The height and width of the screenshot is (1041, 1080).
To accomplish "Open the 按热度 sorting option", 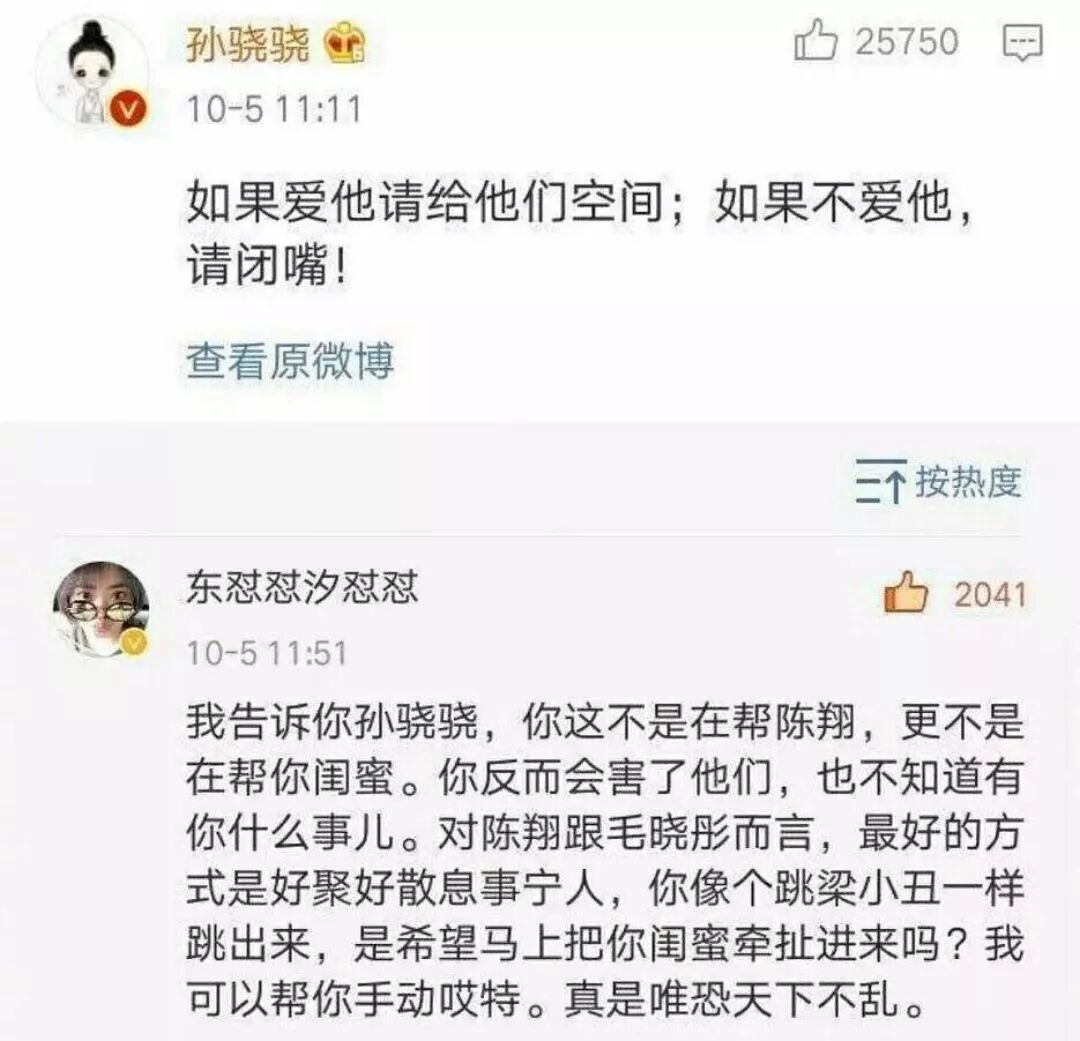I will 968,481.
